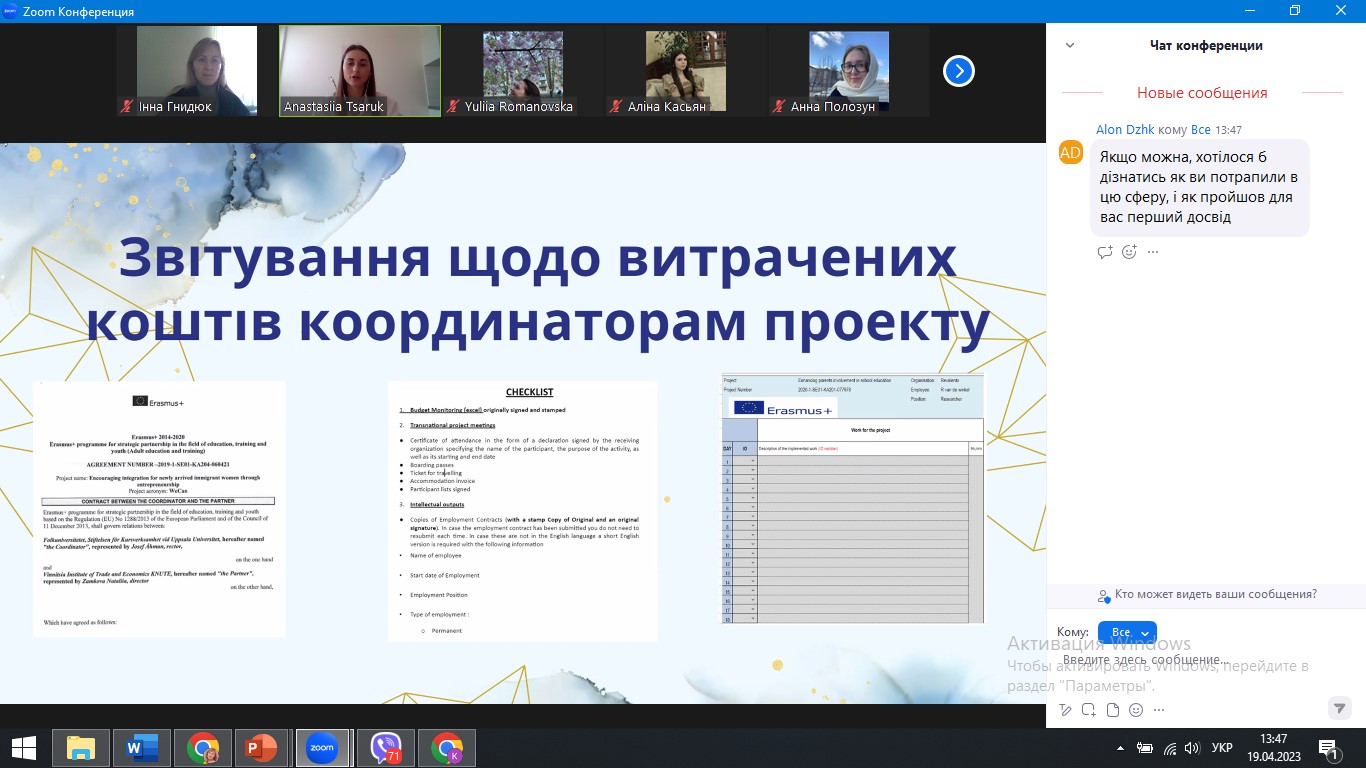Collapse the chat panel using header chevron
This screenshot has height=768, width=1366.
tap(1069, 46)
